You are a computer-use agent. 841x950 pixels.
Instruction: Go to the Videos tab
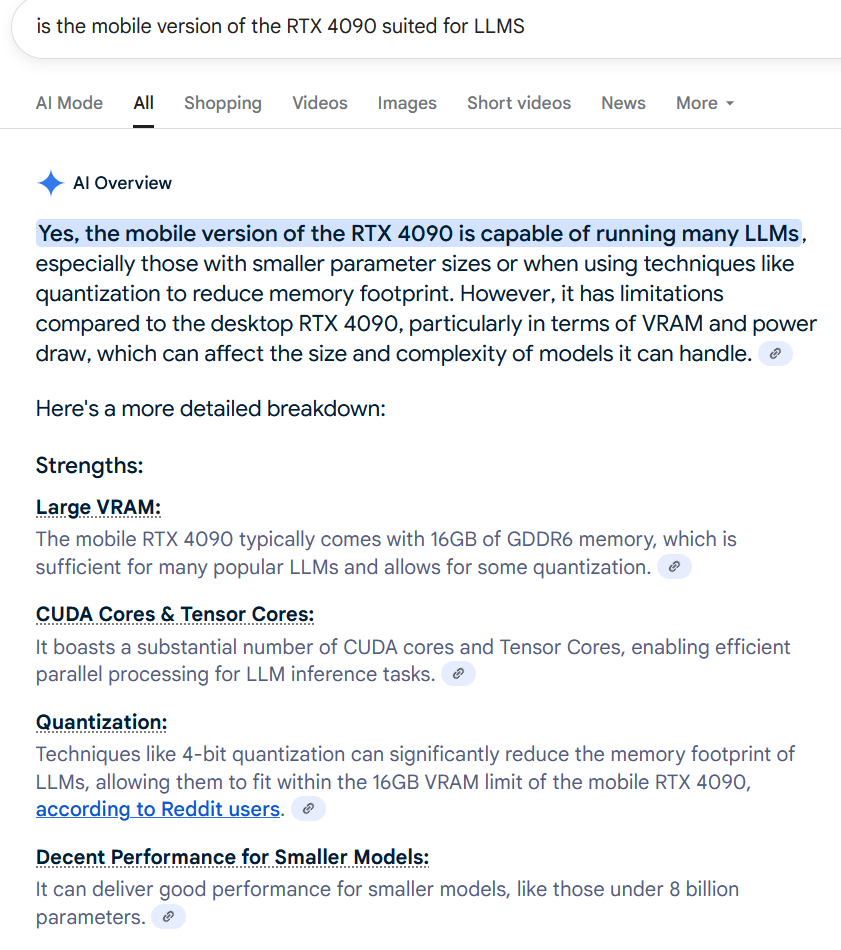coord(320,103)
